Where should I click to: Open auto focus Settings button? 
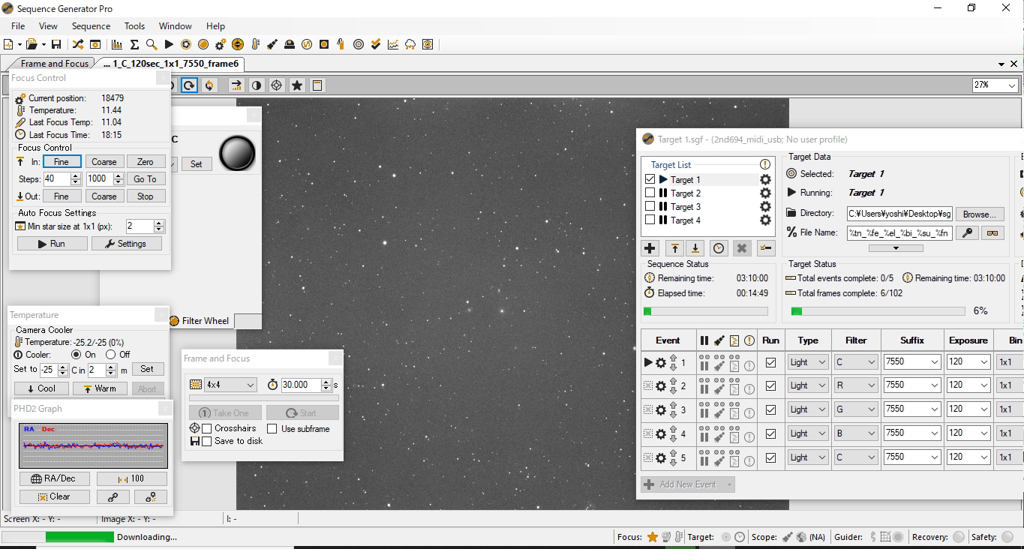coord(126,243)
